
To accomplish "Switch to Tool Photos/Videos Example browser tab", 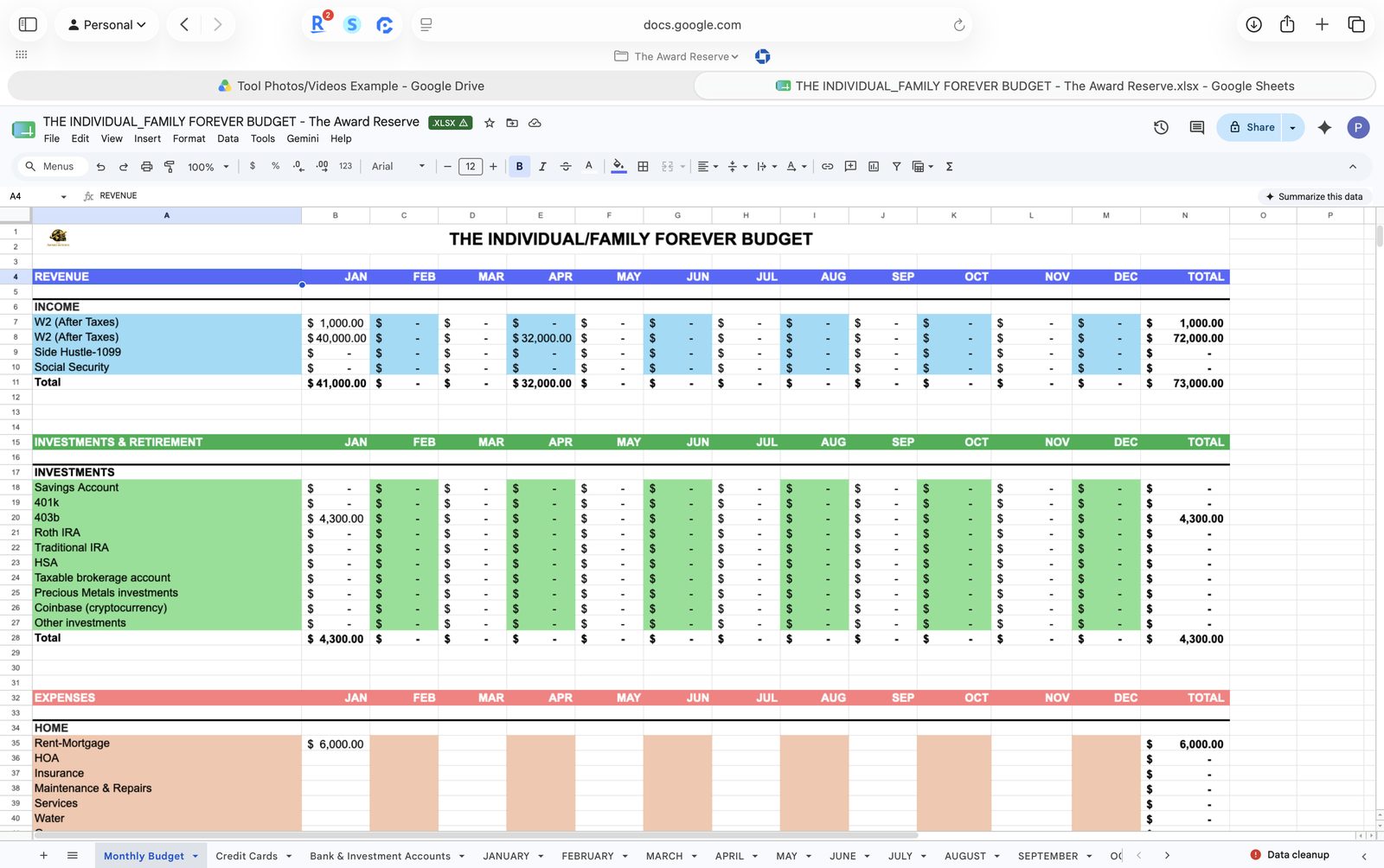I will click(350, 86).
